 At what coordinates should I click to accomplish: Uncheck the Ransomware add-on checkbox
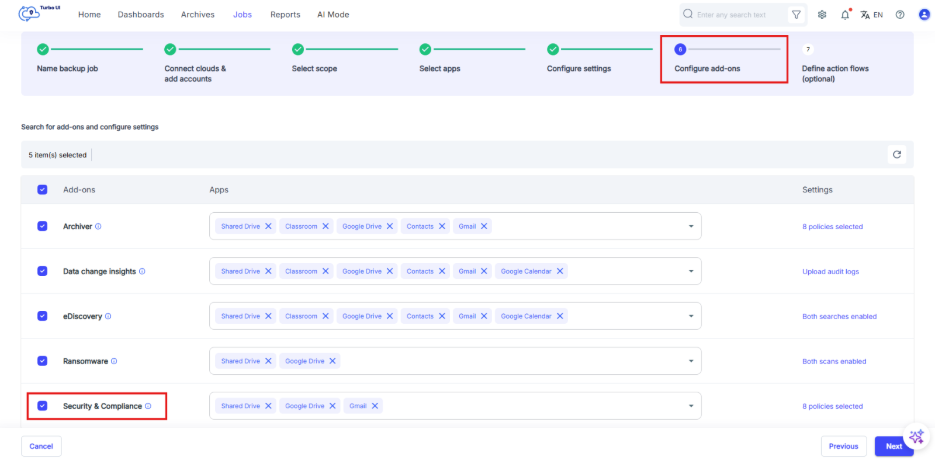(x=42, y=361)
